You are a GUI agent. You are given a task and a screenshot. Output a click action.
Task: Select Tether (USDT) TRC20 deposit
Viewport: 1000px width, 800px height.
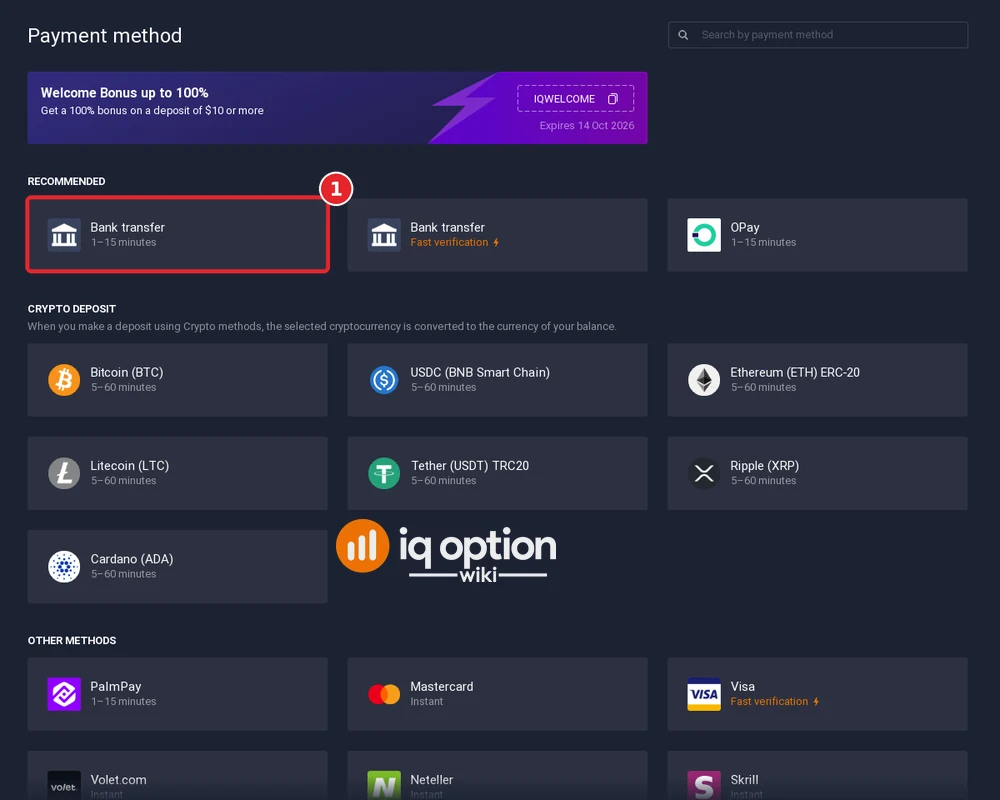(x=497, y=473)
